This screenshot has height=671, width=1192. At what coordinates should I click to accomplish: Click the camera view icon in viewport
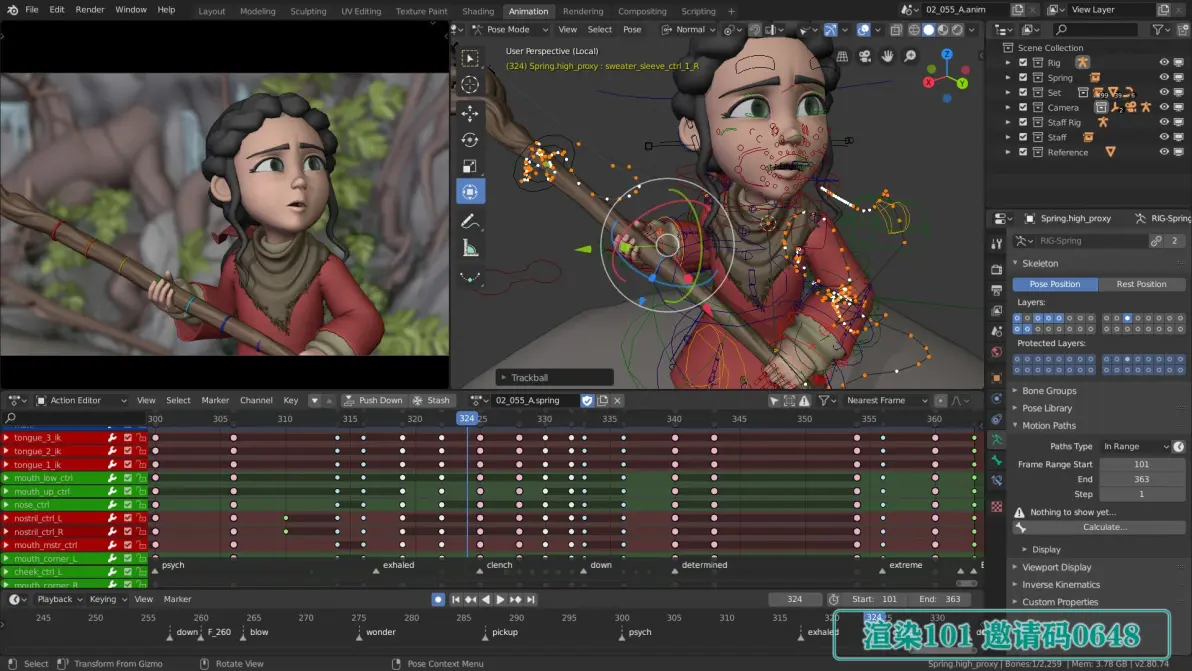(x=865, y=56)
